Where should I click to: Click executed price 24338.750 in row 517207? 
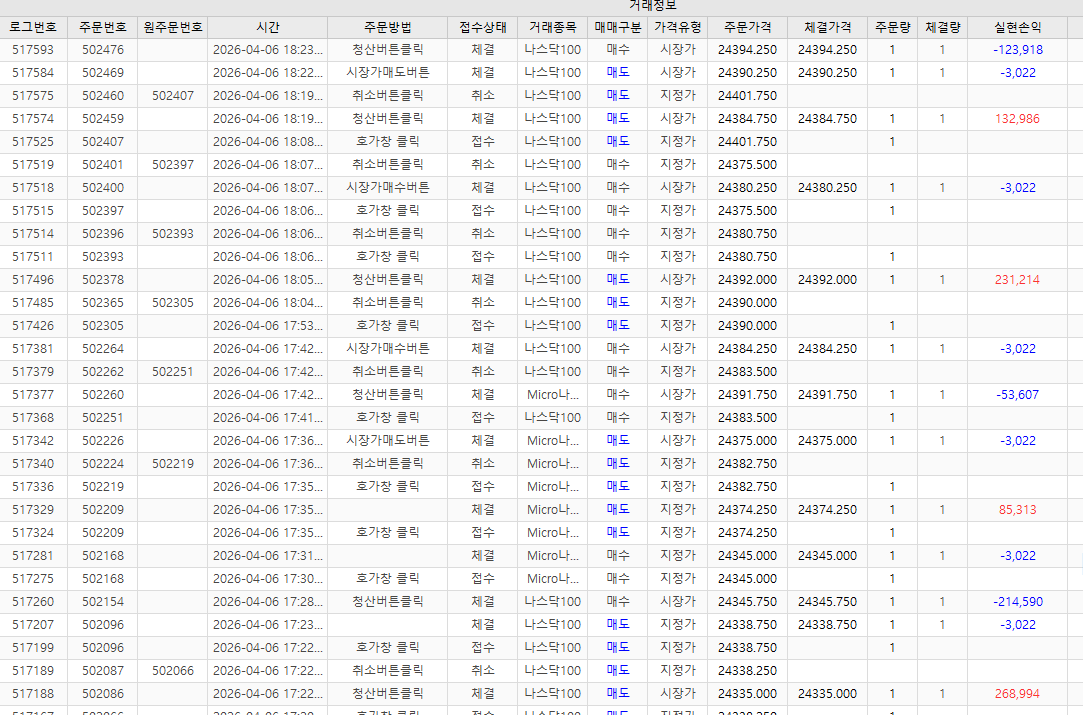pyautogui.click(x=827, y=625)
